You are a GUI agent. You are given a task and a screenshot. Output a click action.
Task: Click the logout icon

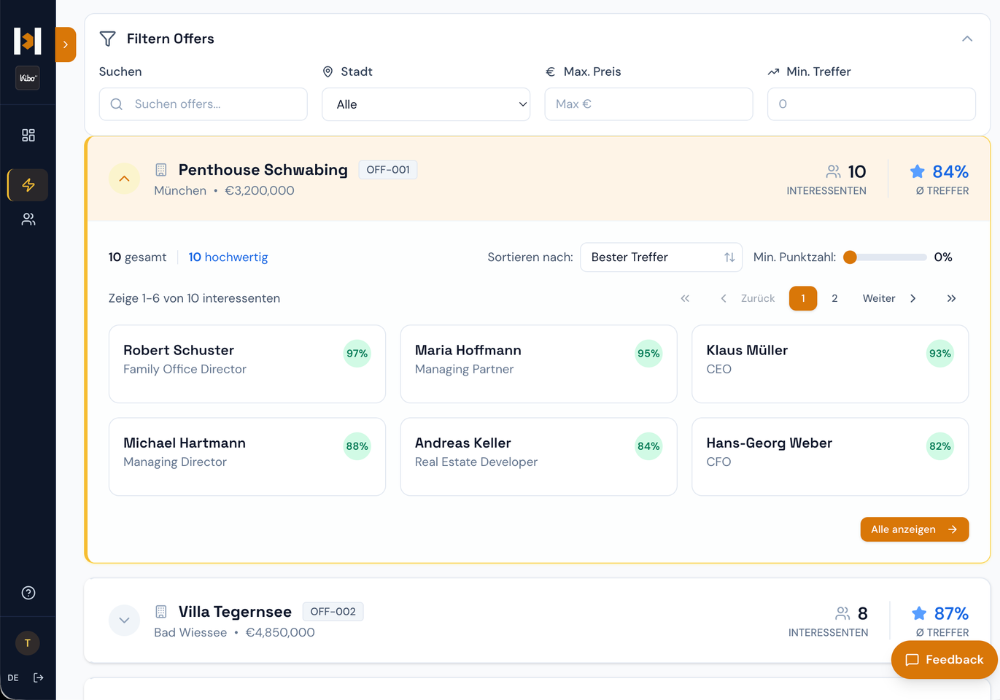click(x=38, y=678)
